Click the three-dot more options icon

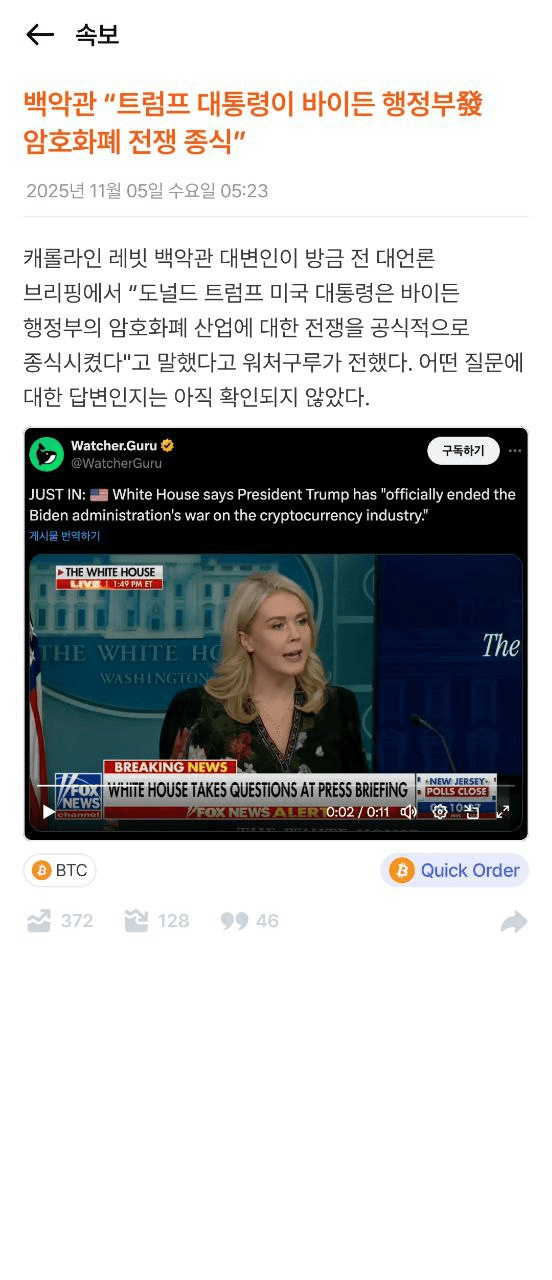pos(515,451)
